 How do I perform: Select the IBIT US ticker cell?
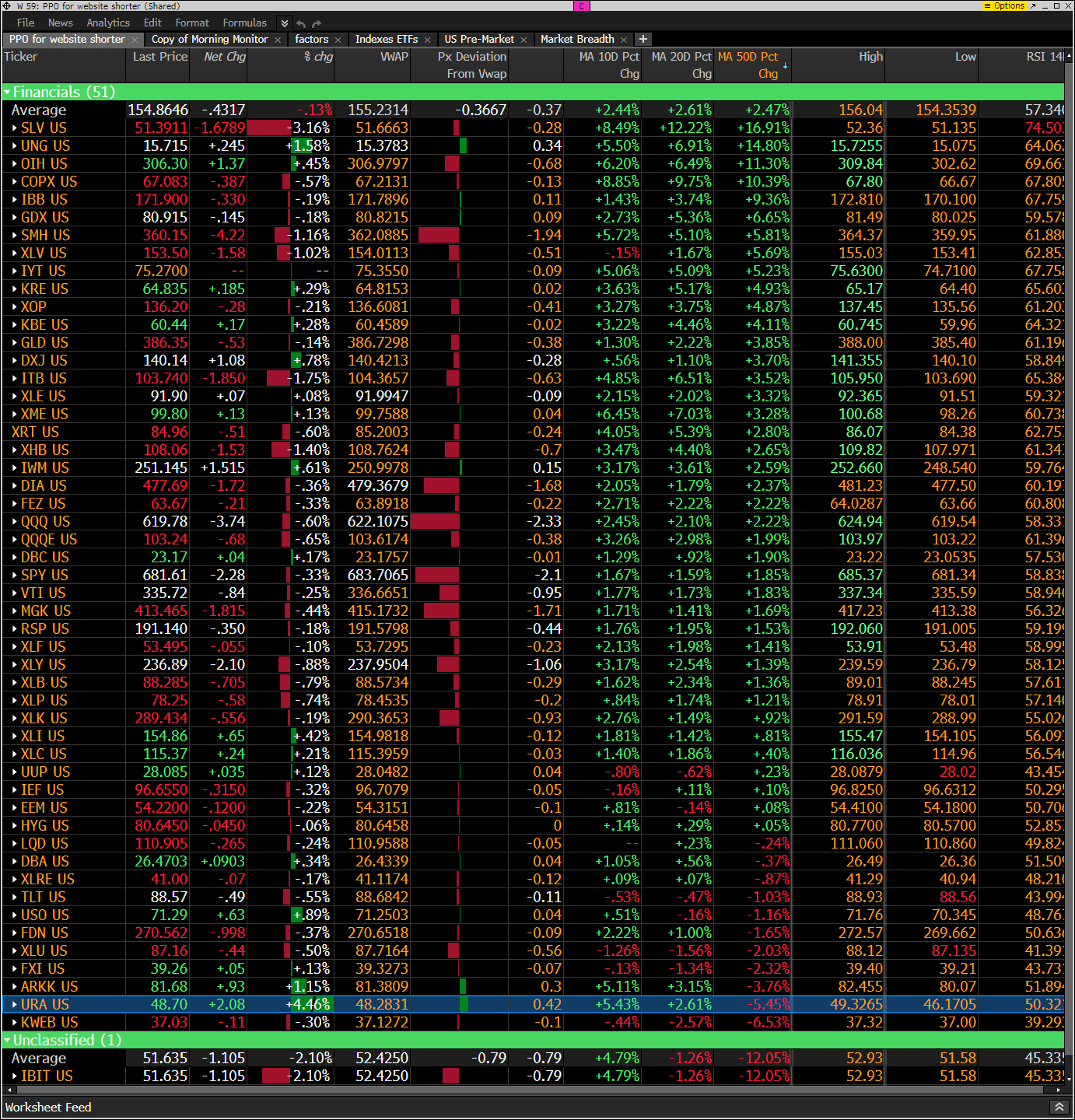(x=47, y=1076)
